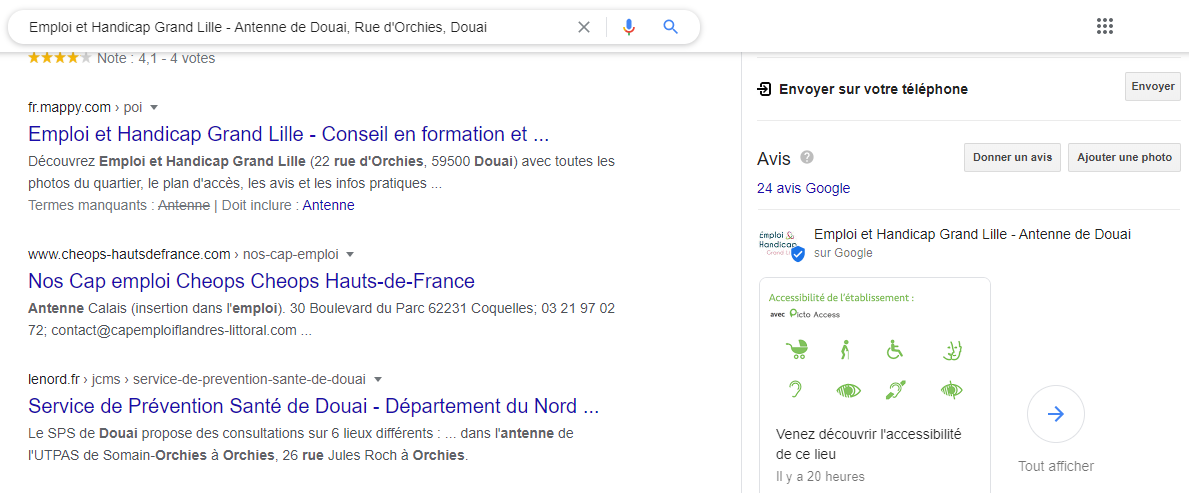This screenshot has width=1189, height=493.
Task: Click the blue magnifying glass search icon
Action: tap(671, 27)
